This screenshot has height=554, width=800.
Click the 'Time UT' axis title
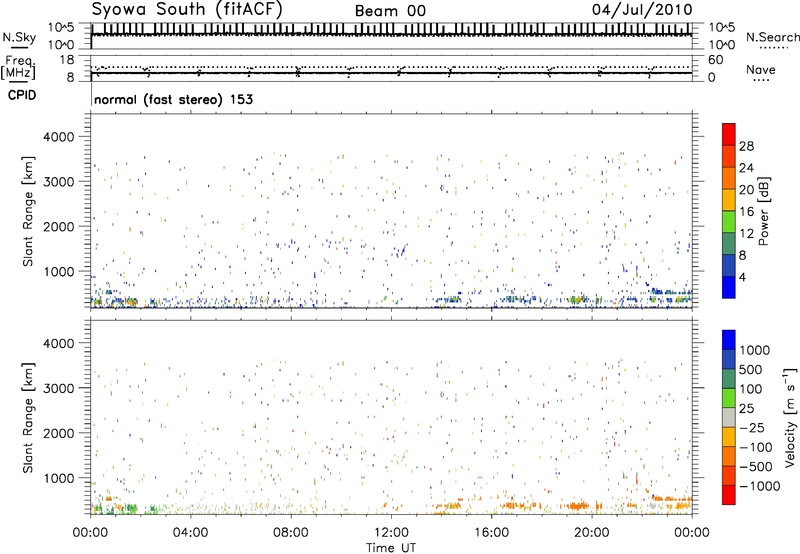coord(391,548)
